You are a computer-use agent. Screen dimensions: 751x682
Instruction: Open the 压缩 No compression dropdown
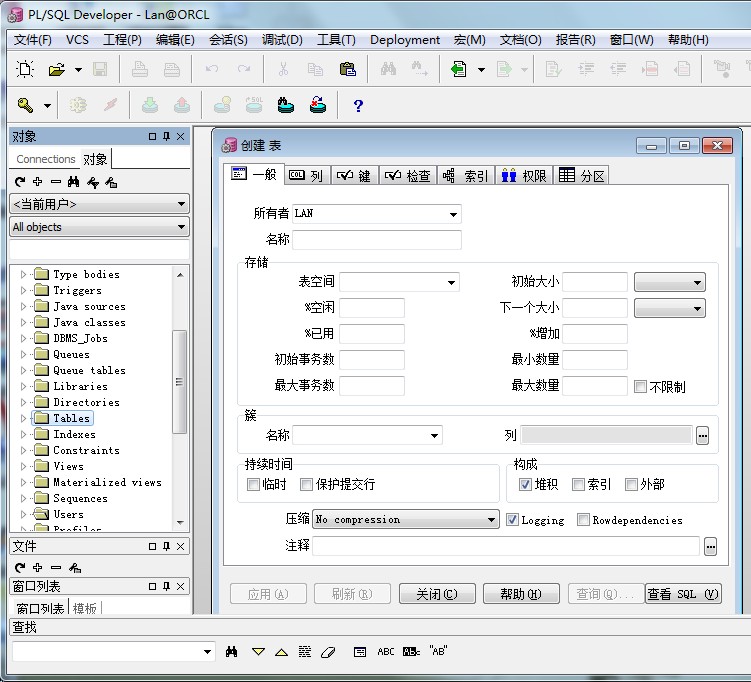click(404, 520)
